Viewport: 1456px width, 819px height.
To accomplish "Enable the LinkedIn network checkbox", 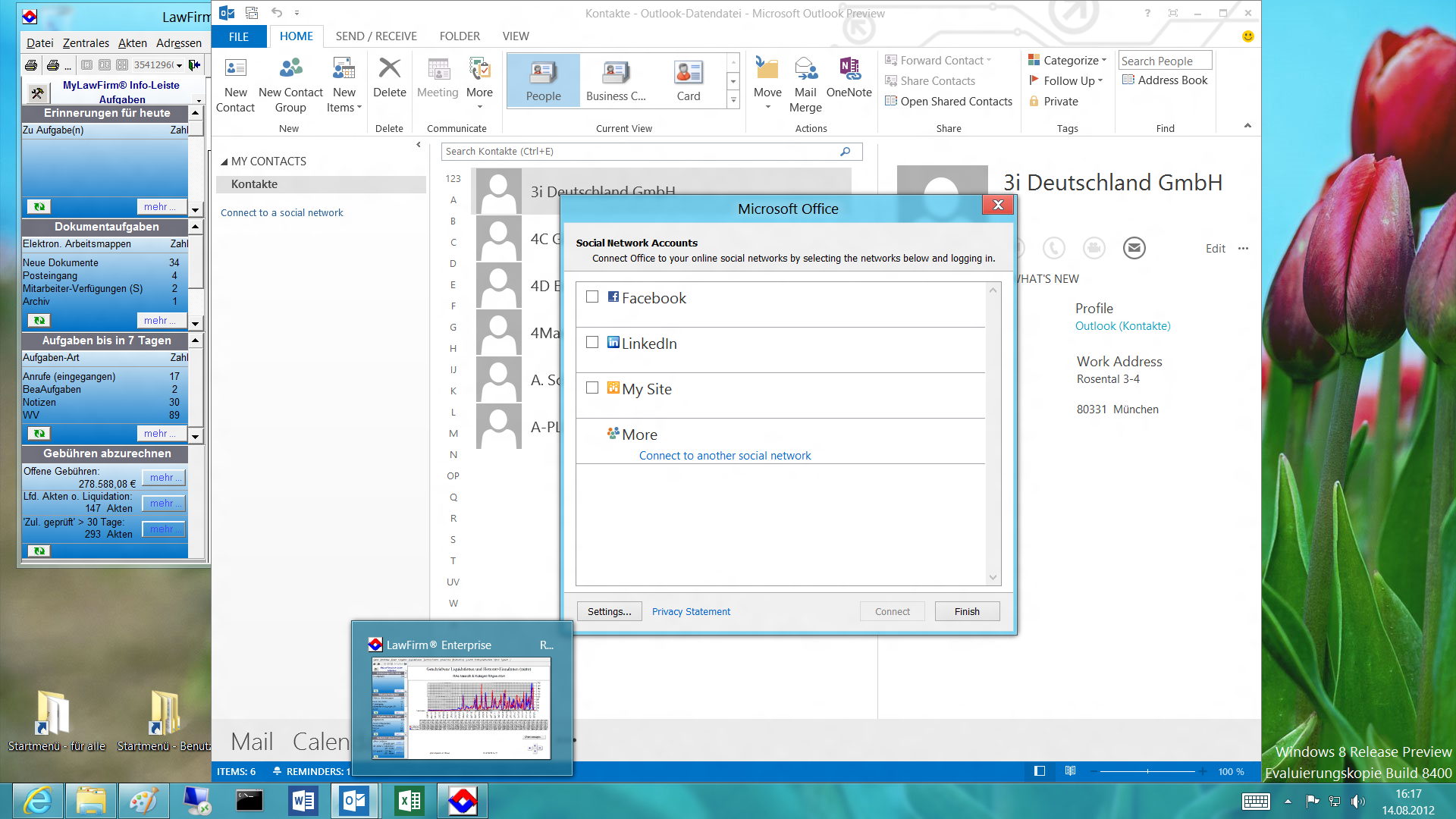I will (592, 343).
